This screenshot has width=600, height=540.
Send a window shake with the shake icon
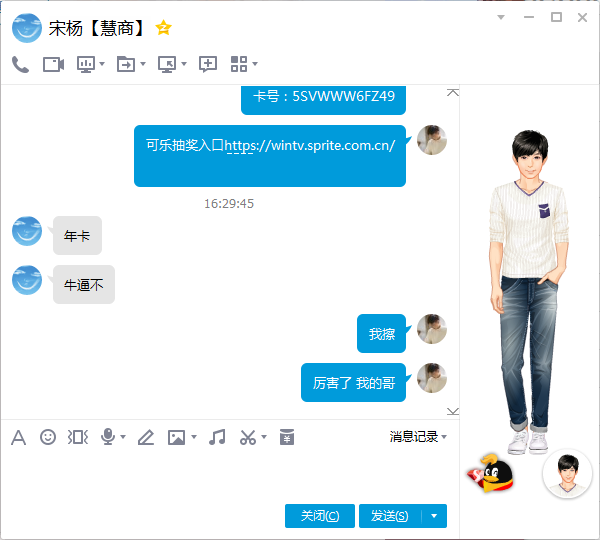point(78,437)
